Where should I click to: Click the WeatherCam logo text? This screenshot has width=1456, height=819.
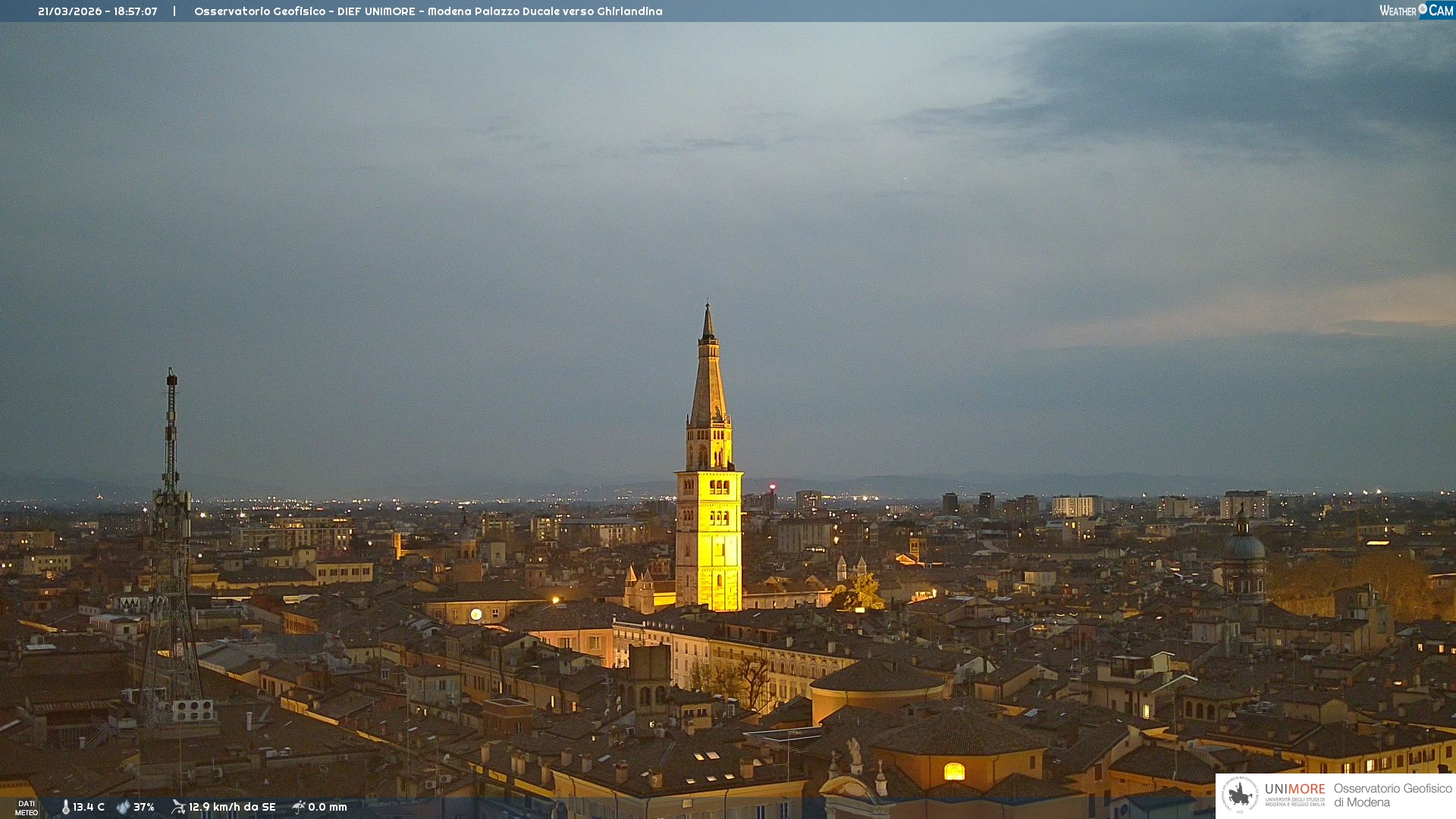click(1398, 11)
